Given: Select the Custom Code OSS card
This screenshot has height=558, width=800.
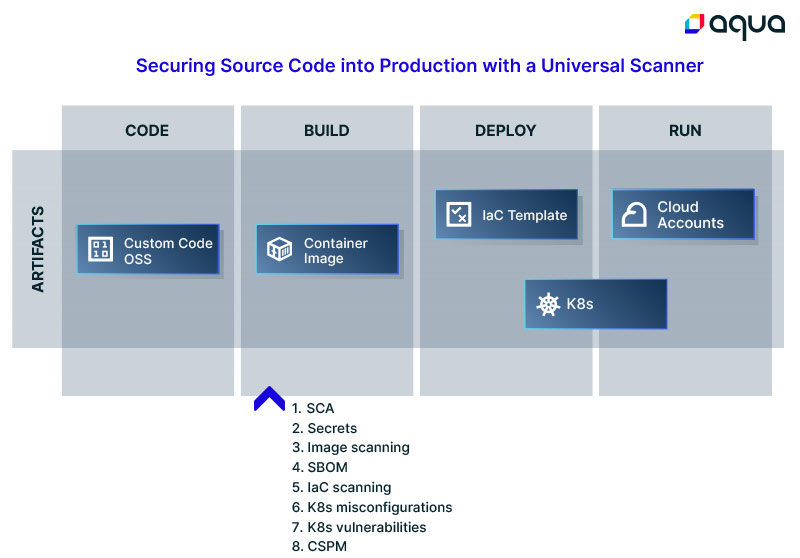Looking at the screenshot, I should point(148,249).
